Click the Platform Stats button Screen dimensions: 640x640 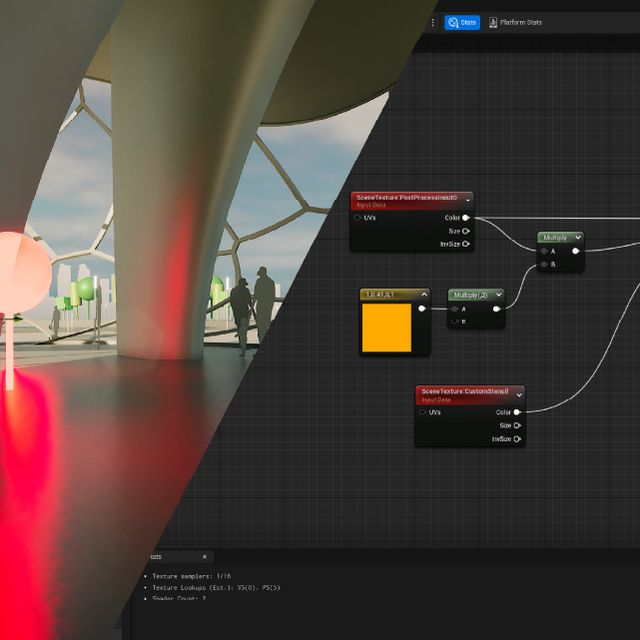515,22
